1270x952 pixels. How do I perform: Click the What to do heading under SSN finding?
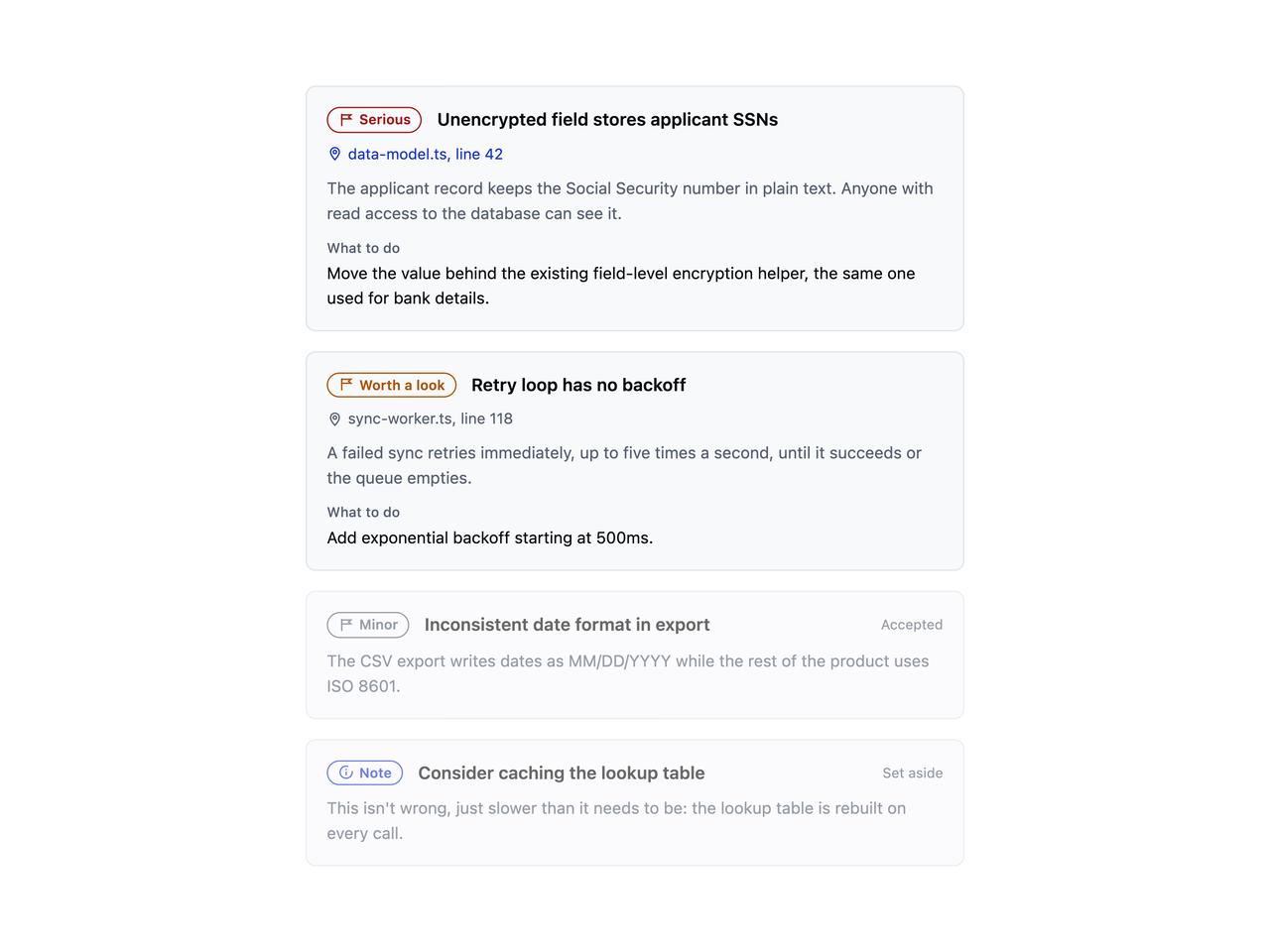363,248
